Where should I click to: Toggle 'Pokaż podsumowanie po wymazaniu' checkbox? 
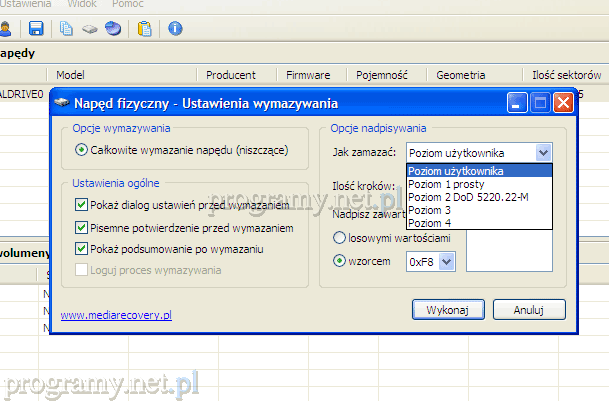[x=82, y=249]
